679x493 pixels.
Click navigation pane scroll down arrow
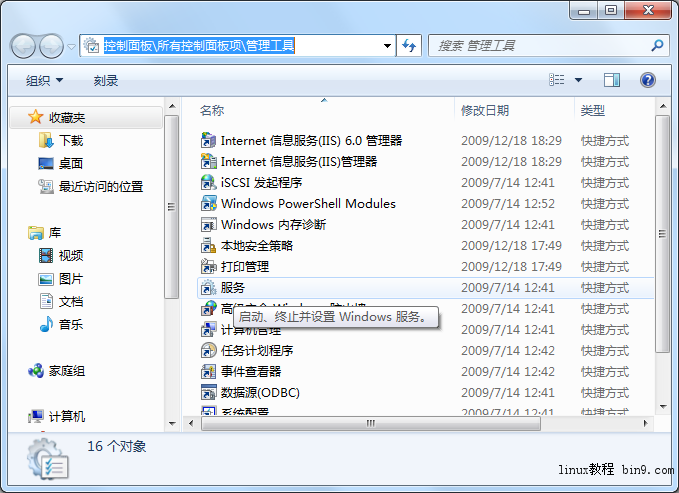172,424
